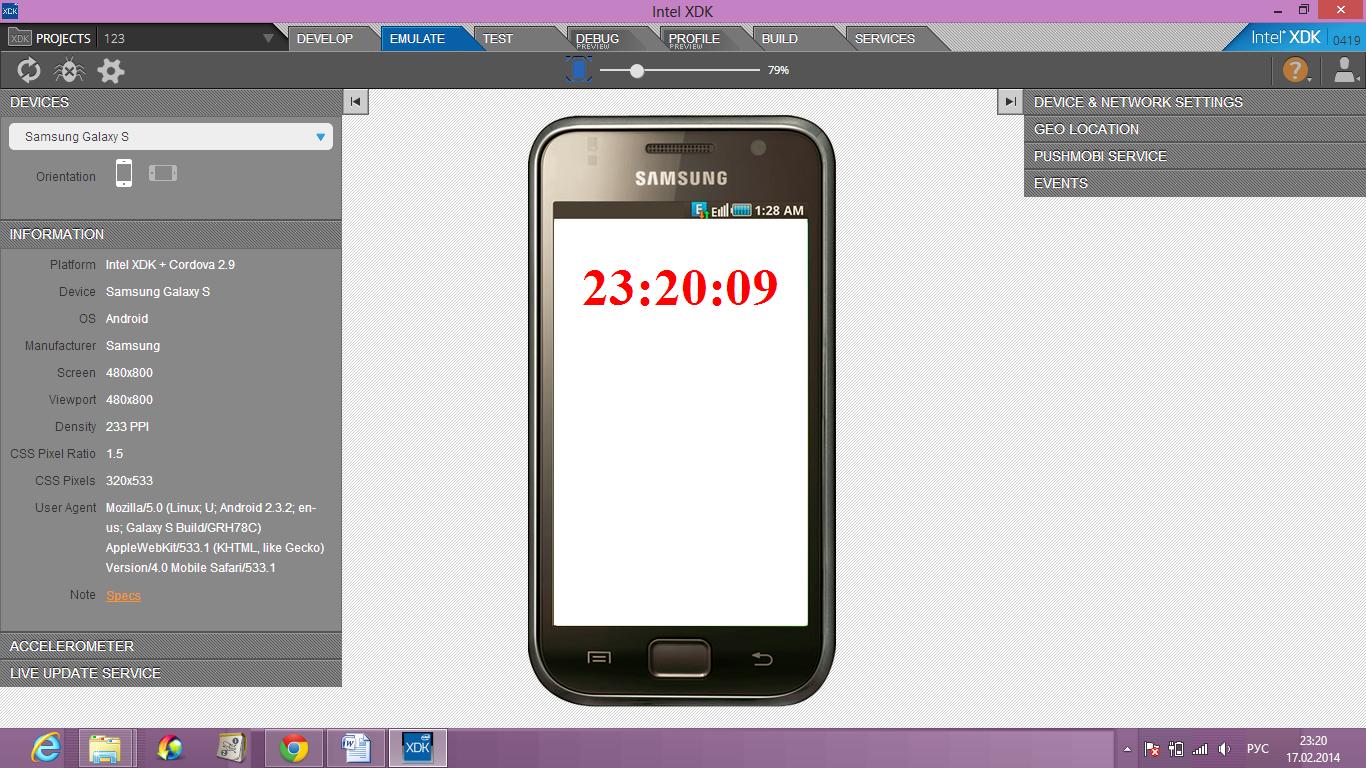Click the XDK Projects icon
The image size is (1366, 768).
point(20,38)
